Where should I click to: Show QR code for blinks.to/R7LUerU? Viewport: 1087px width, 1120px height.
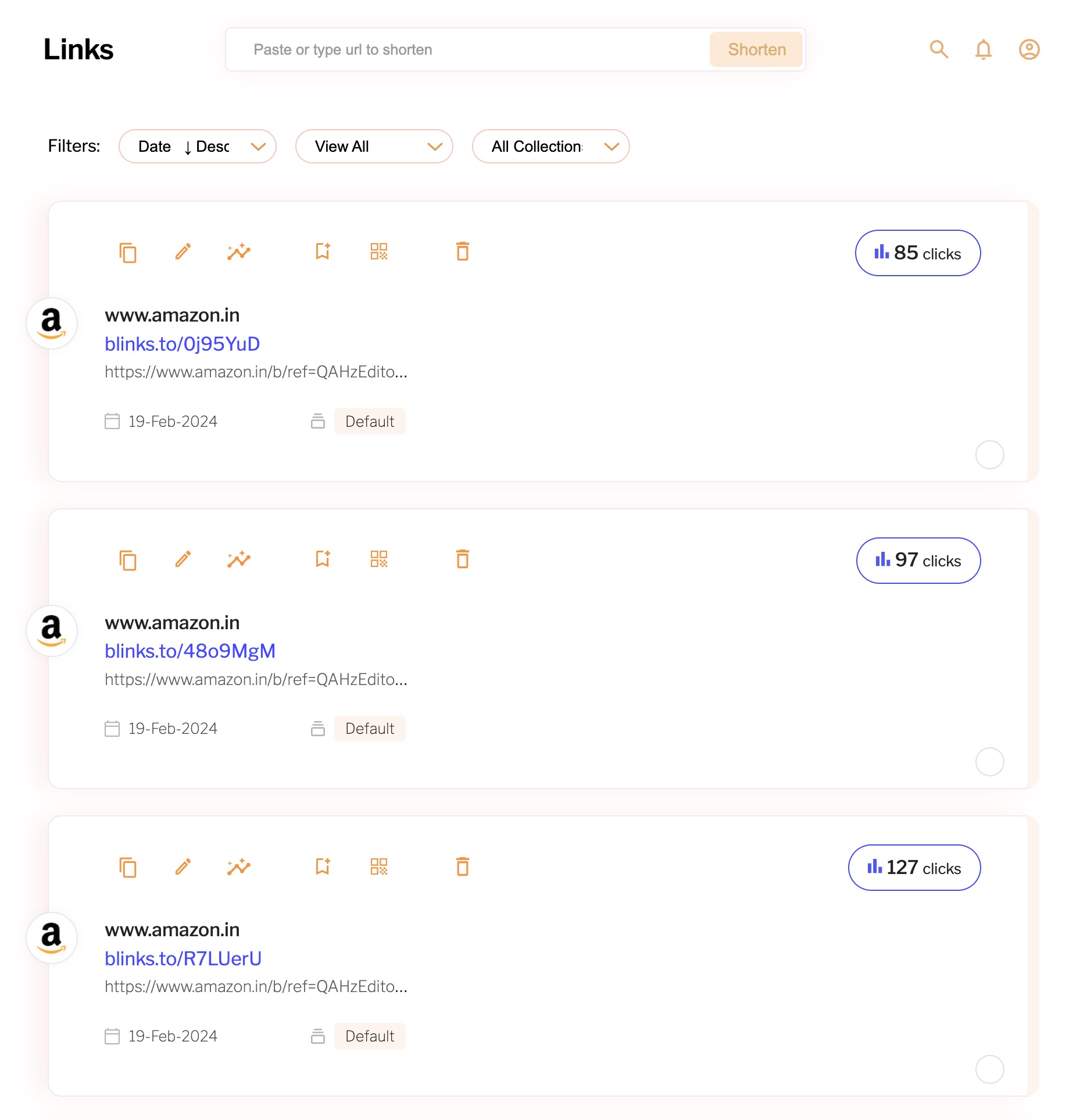pos(379,866)
